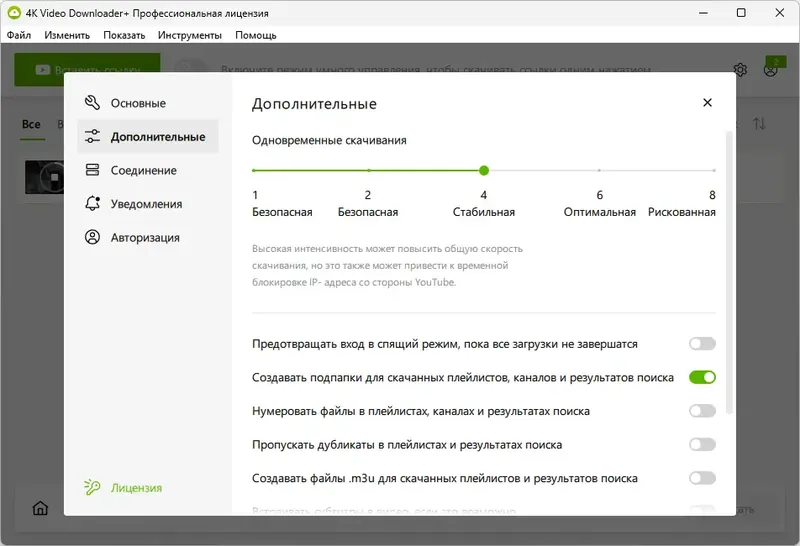Click the settings dialog vertical scrollbar

pos(729,273)
